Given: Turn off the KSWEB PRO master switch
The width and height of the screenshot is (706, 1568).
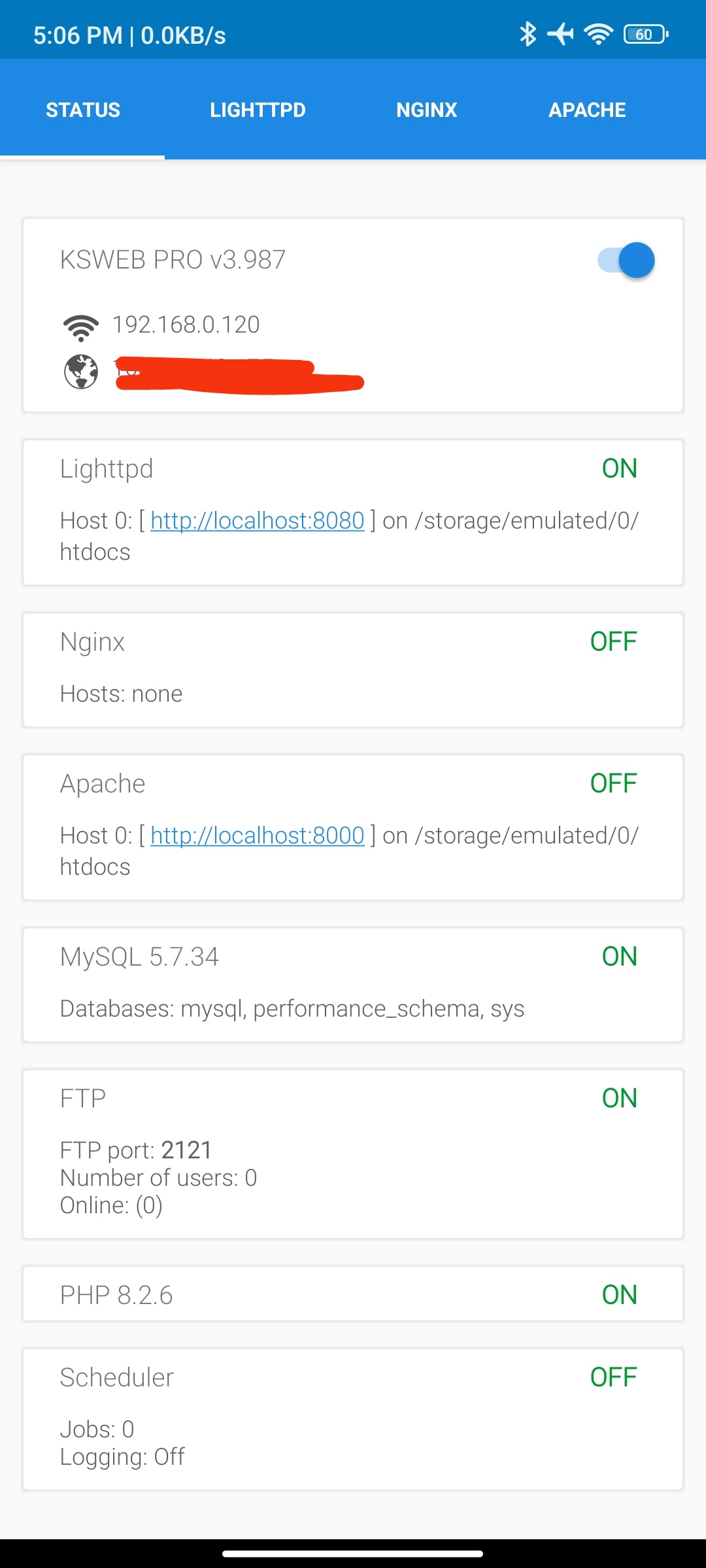Looking at the screenshot, I should pos(626,260).
